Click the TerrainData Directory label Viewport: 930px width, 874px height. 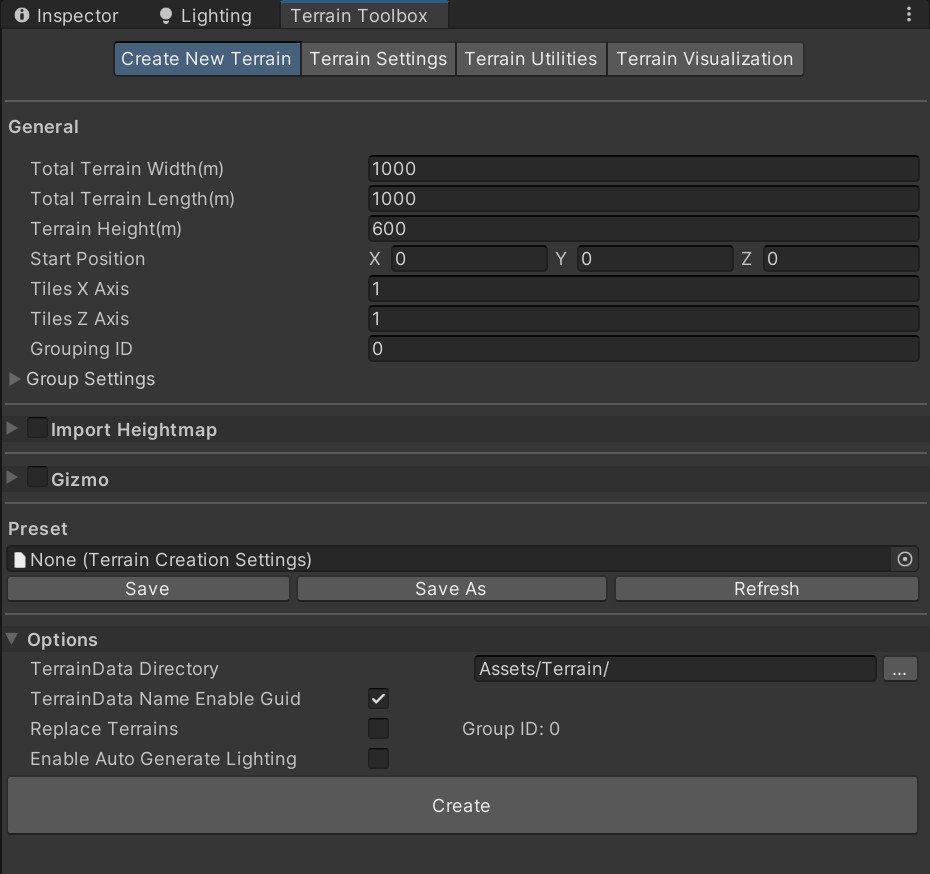pos(125,669)
